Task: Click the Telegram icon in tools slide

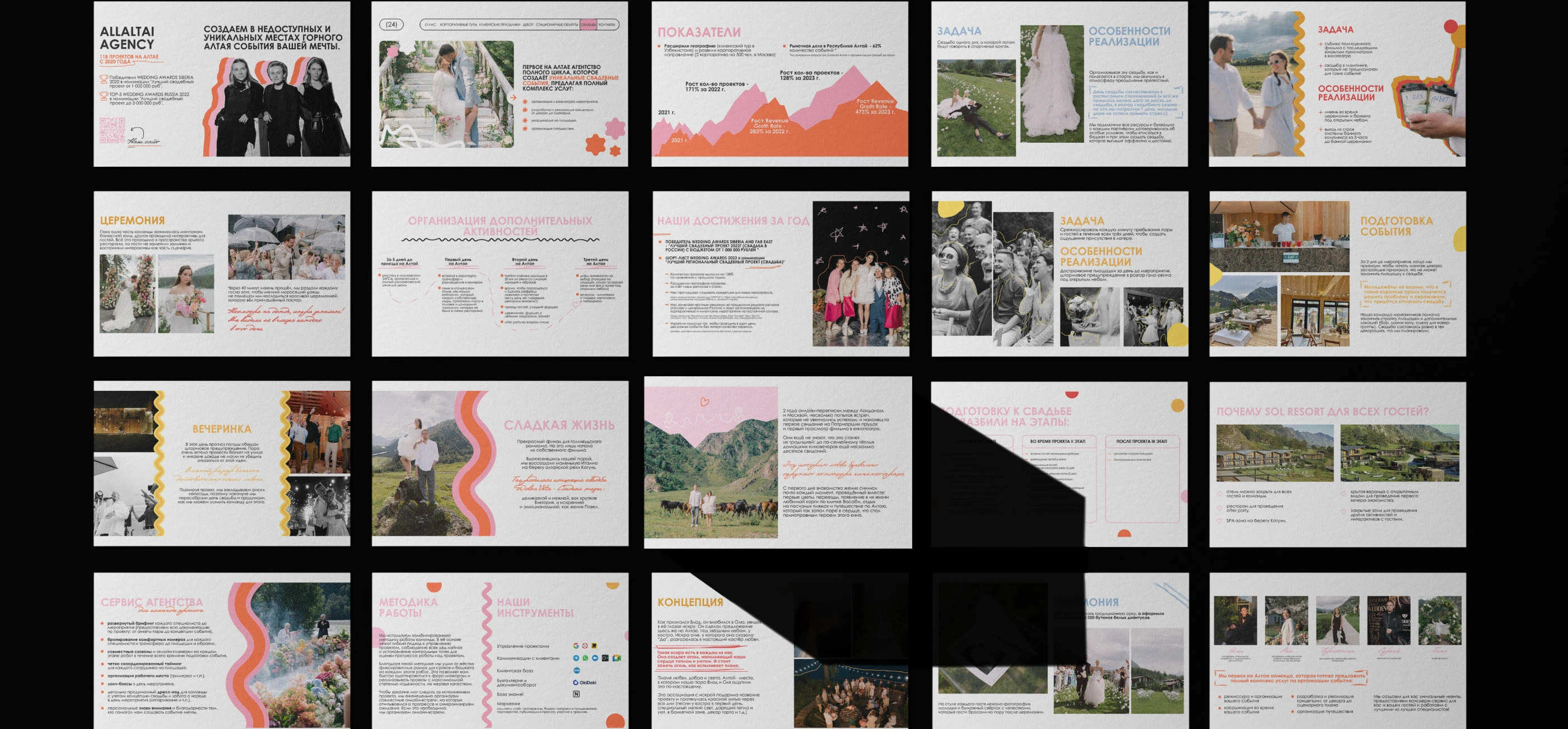Action: click(x=576, y=658)
